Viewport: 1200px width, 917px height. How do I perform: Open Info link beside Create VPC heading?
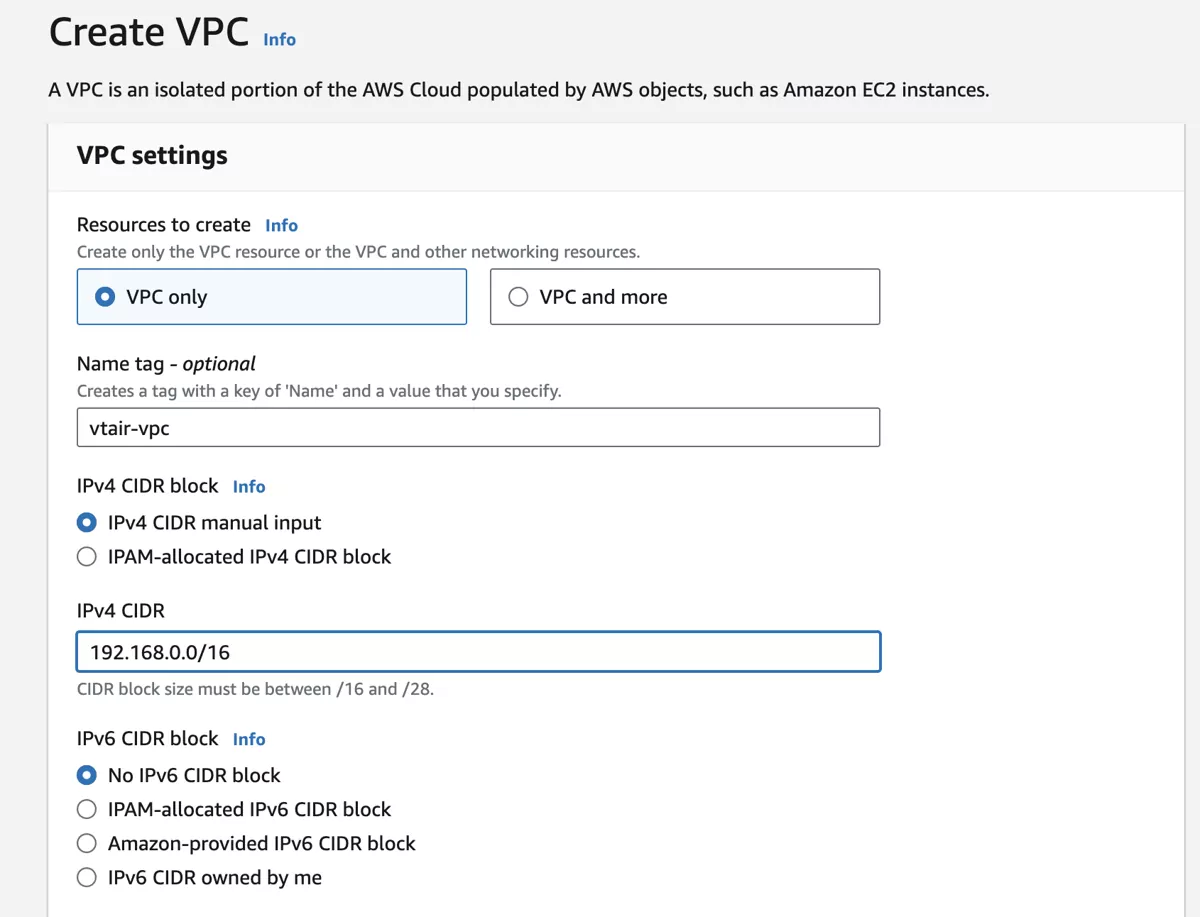point(279,39)
